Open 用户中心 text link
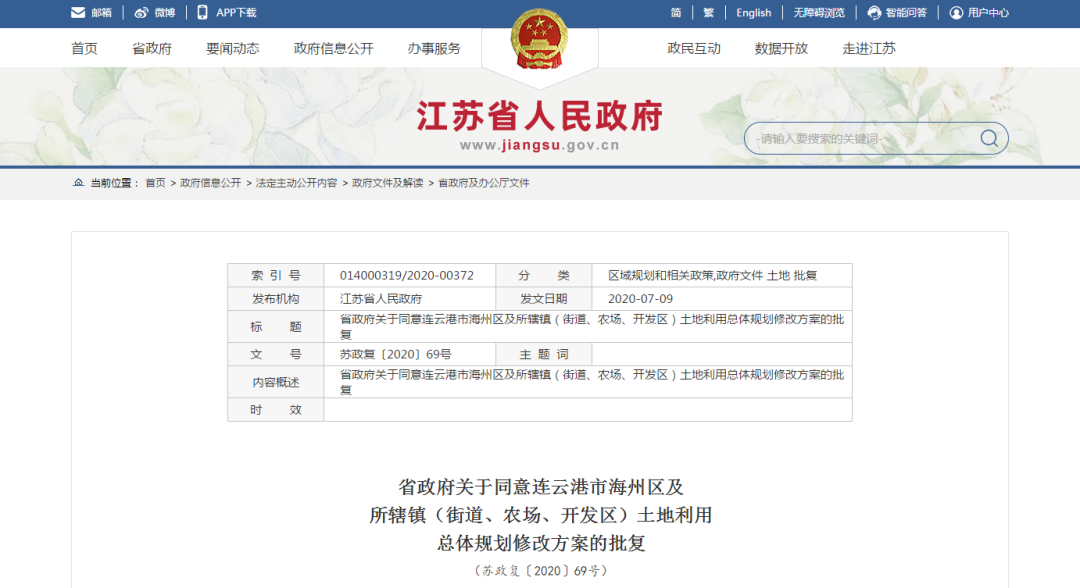This screenshot has width=1080, height=588. coord(988,12)
